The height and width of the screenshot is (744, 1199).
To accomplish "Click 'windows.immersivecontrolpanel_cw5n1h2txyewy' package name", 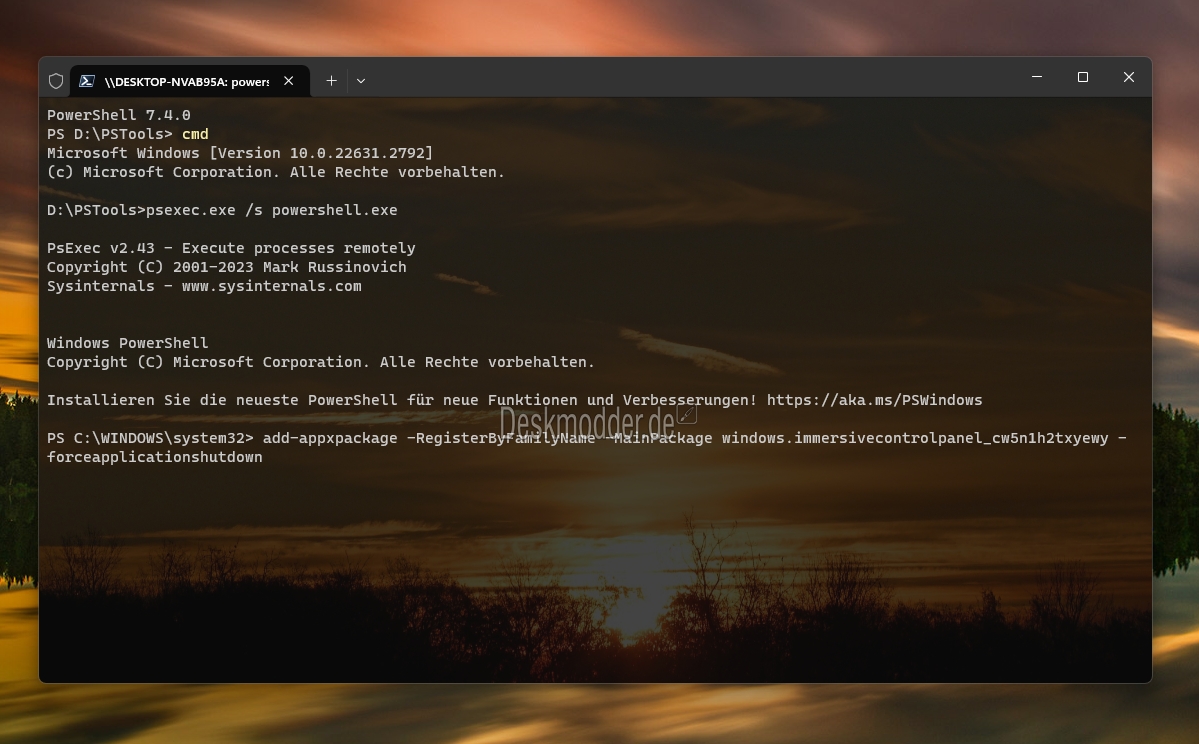I will click(x=915, y=438).
